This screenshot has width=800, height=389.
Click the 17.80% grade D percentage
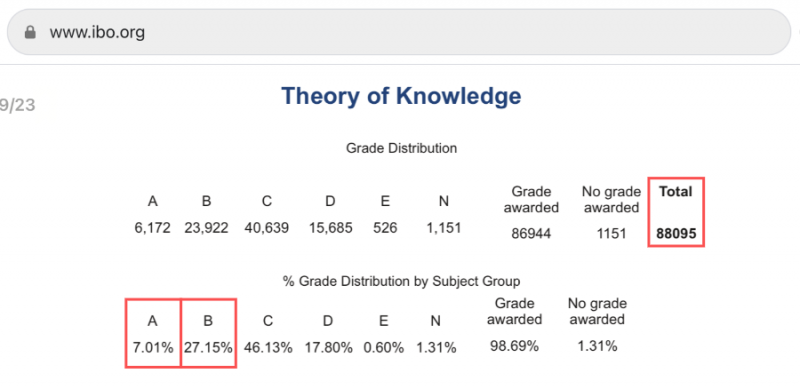click(329, 348)
